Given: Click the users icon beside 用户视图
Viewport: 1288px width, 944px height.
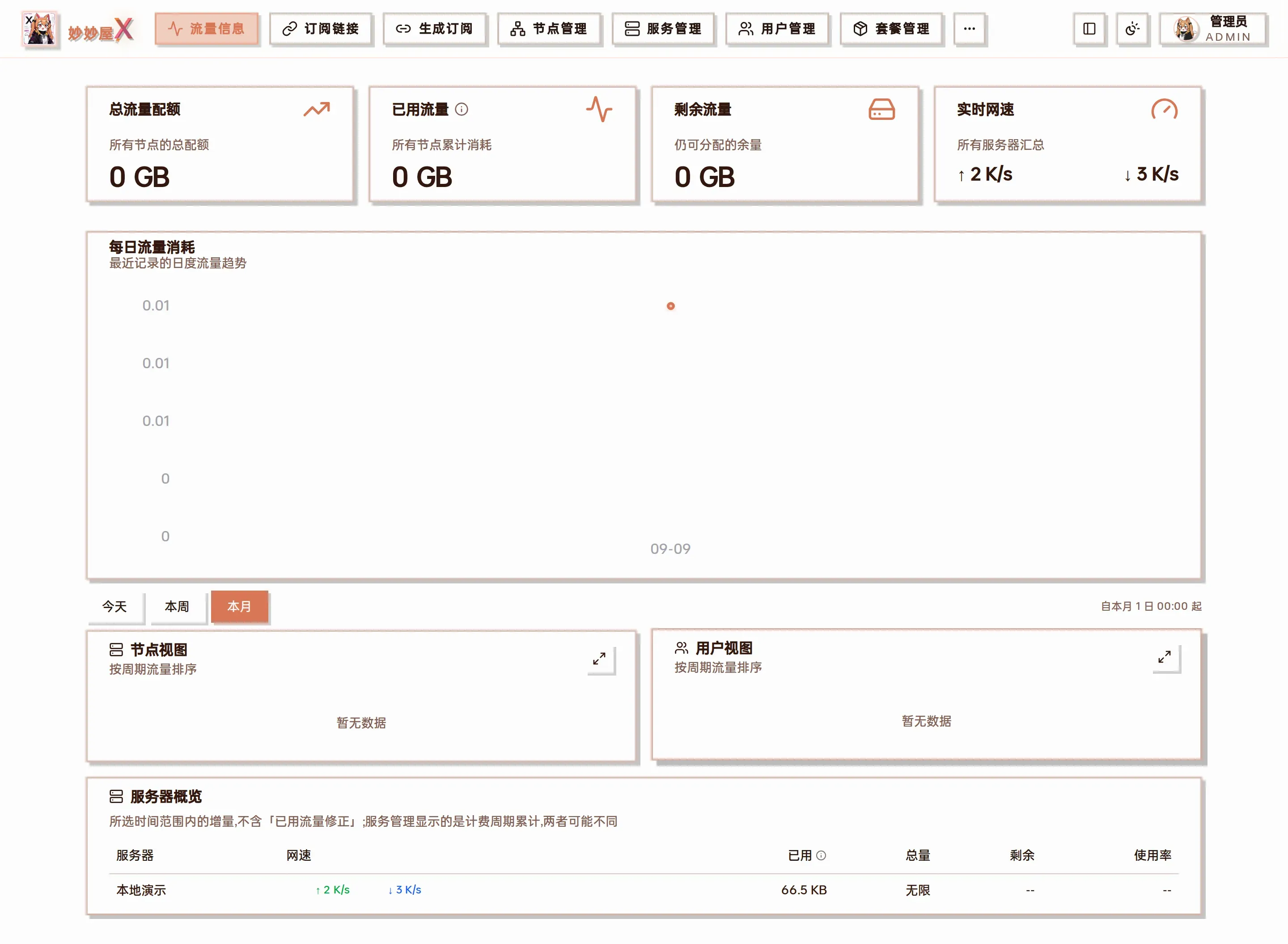Looking at the screenshot, I should click(x=682, y=648).
